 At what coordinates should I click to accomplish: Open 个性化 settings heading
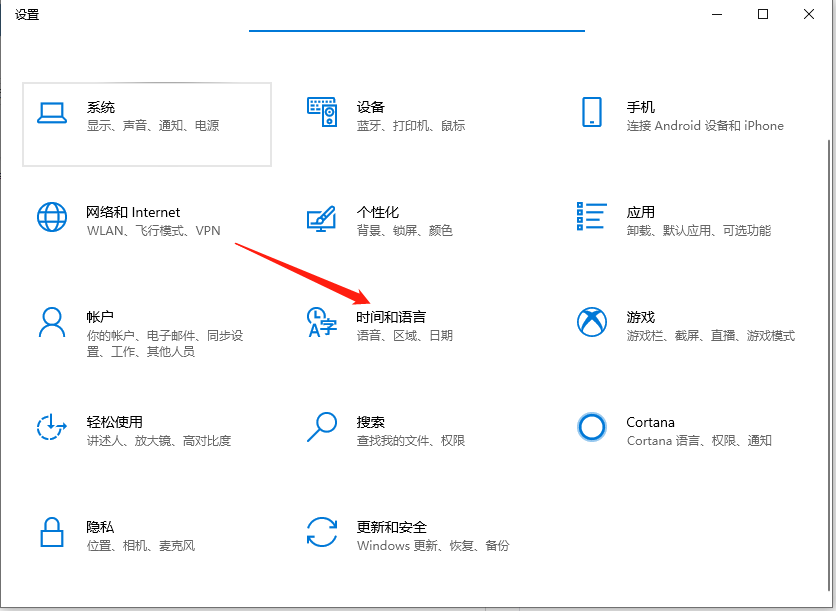click(x=377, y=212)
